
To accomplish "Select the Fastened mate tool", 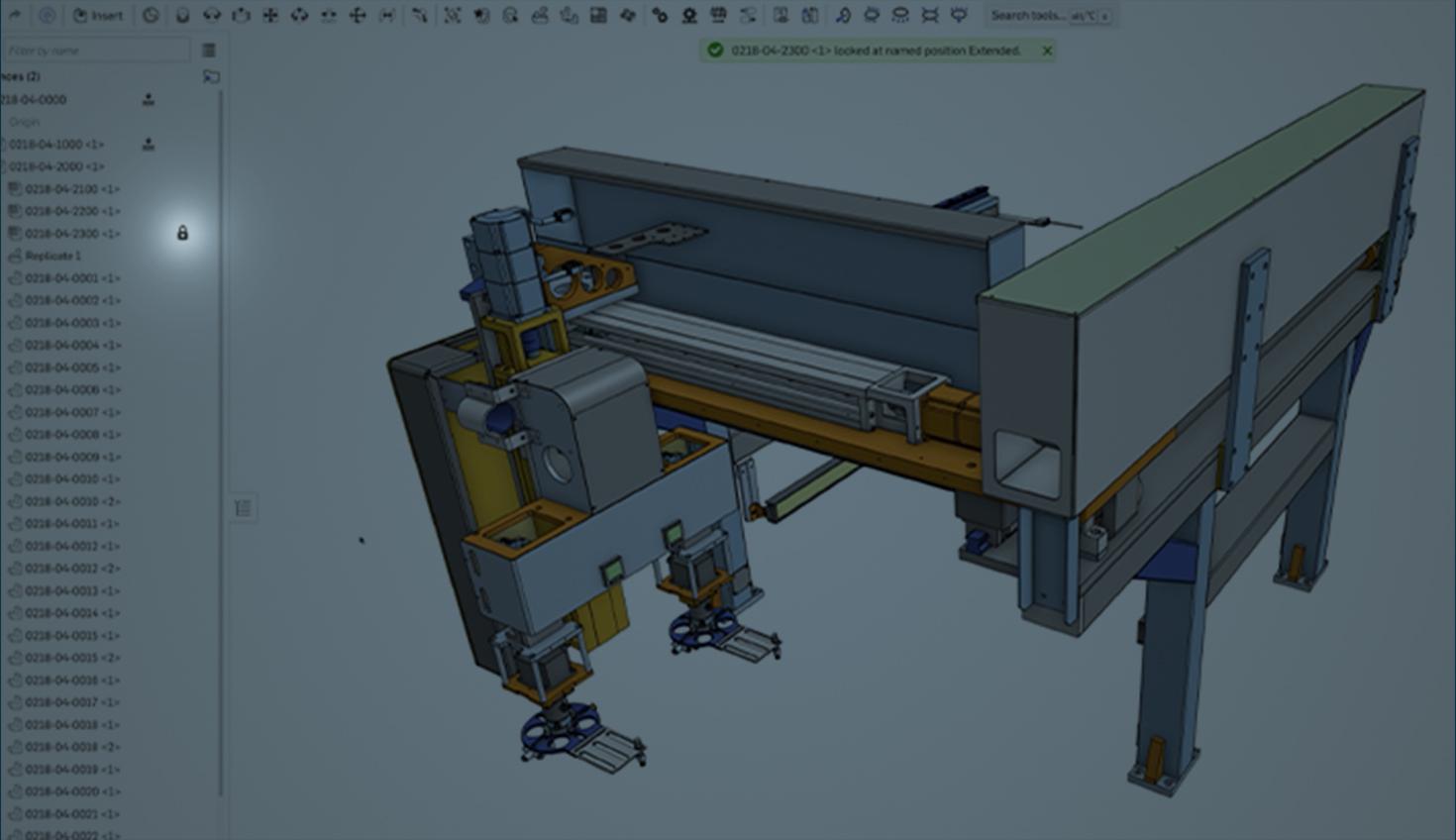I will (181, 16).
